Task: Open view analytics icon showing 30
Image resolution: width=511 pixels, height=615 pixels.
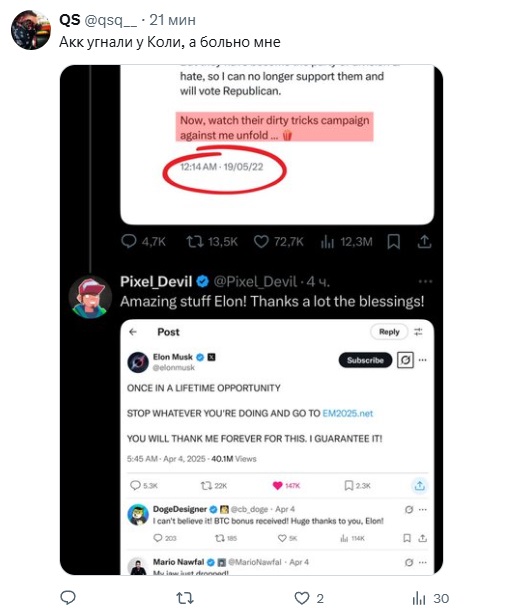Action: pos(419,599)
